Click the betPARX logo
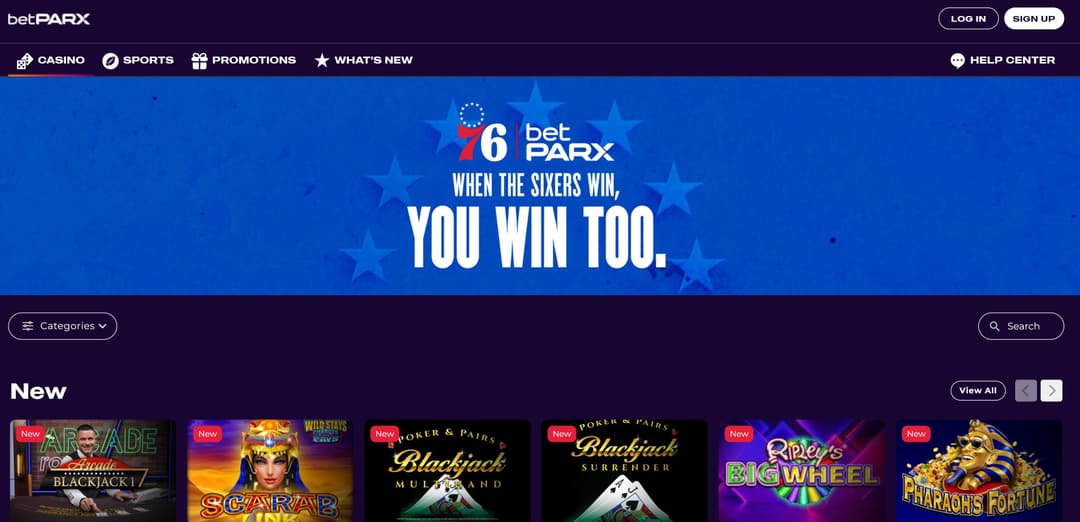 49,19
